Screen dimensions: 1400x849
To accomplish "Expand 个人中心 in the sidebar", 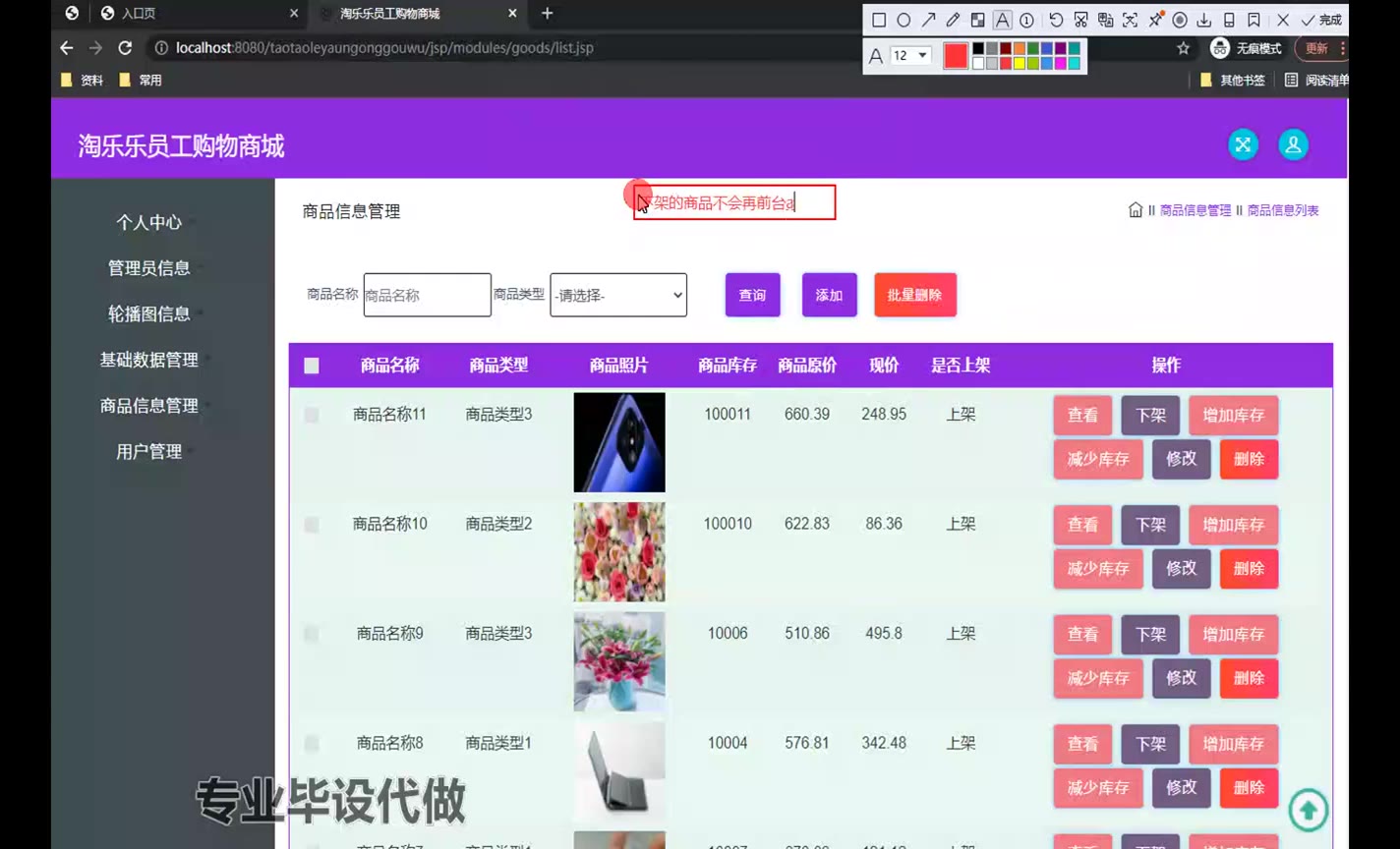I will pyautogui.click(x=149, y=222).
